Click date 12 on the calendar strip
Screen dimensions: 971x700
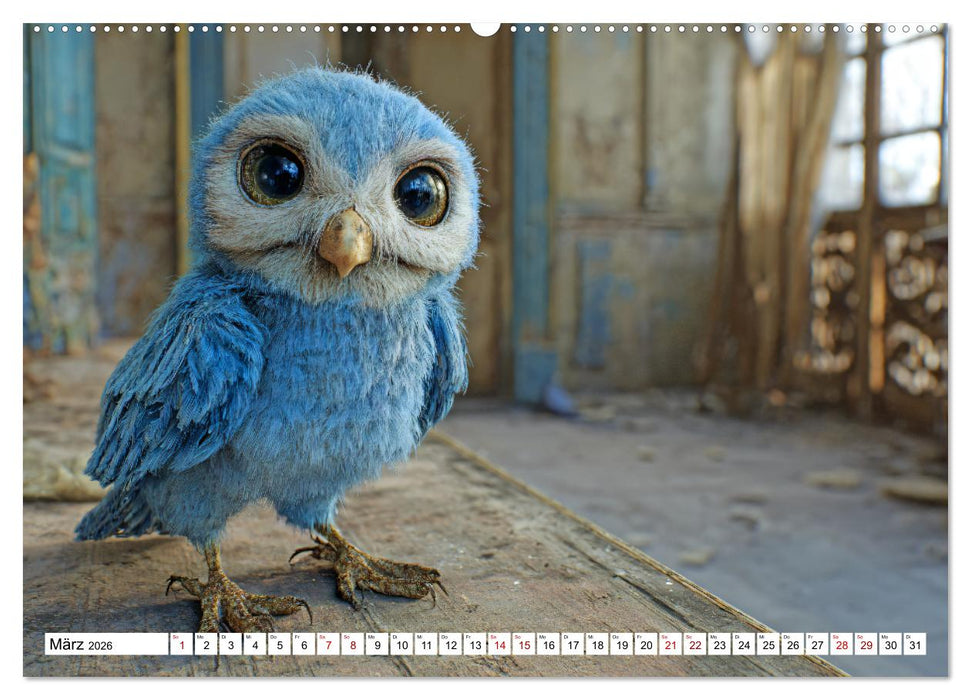pos(450,644)
